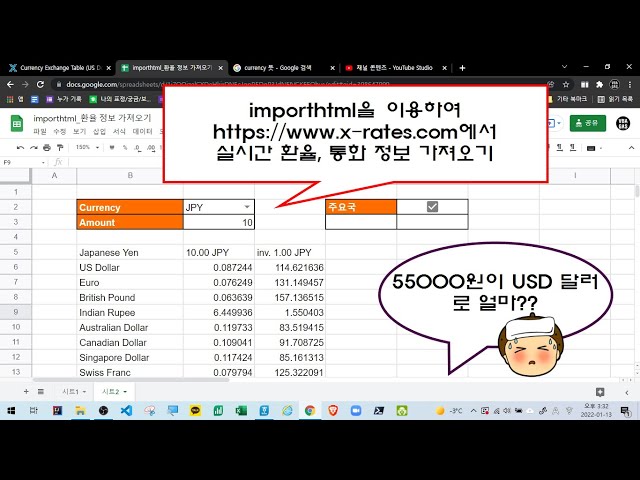Reload the current browser page
Image resolution: width=640 pixels, height=480 pixels.
click(x=40, y=84)
